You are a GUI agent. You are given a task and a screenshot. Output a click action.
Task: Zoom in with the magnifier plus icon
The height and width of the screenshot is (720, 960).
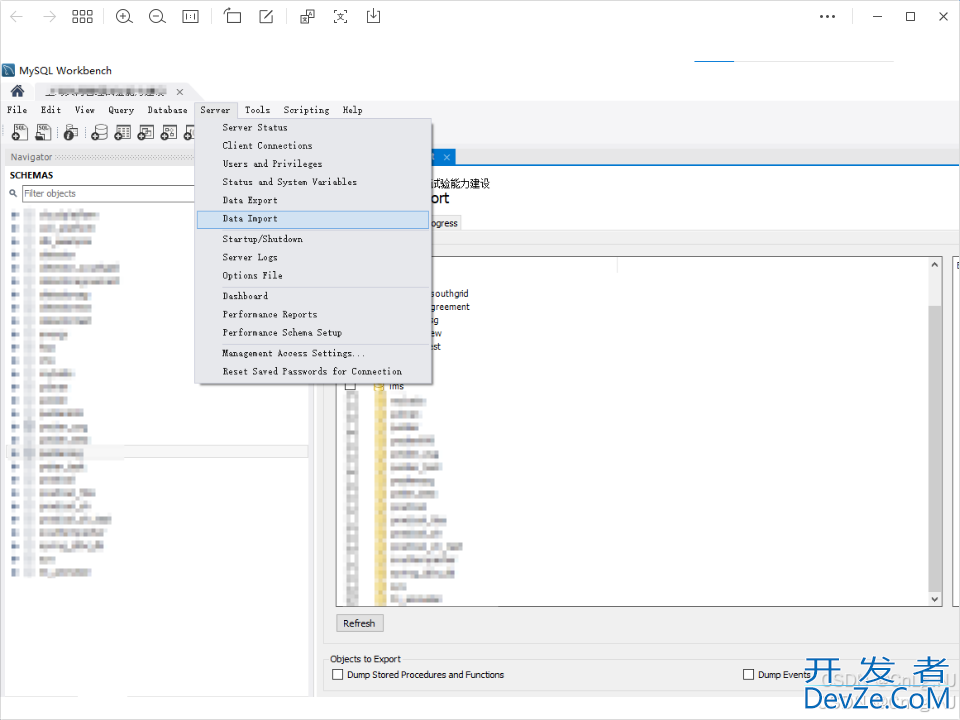tap(124, 17)
